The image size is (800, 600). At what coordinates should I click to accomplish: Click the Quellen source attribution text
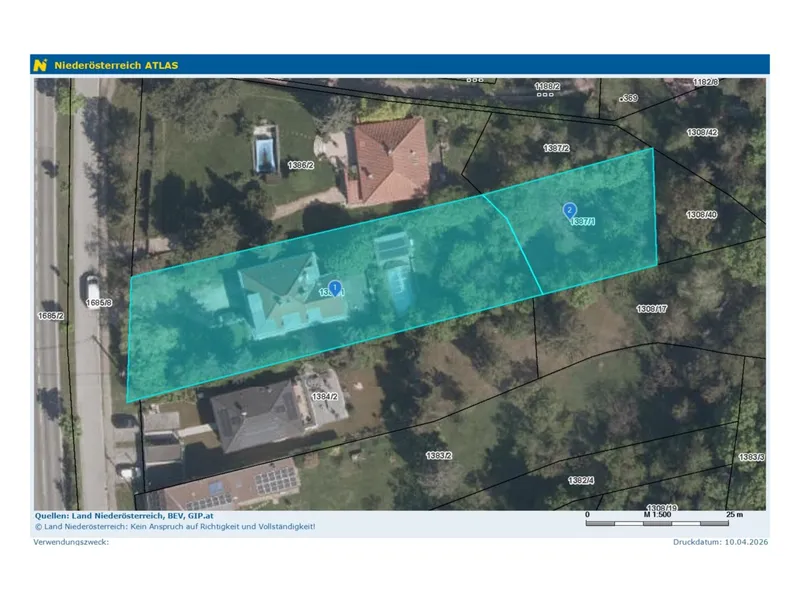point(124,516)
